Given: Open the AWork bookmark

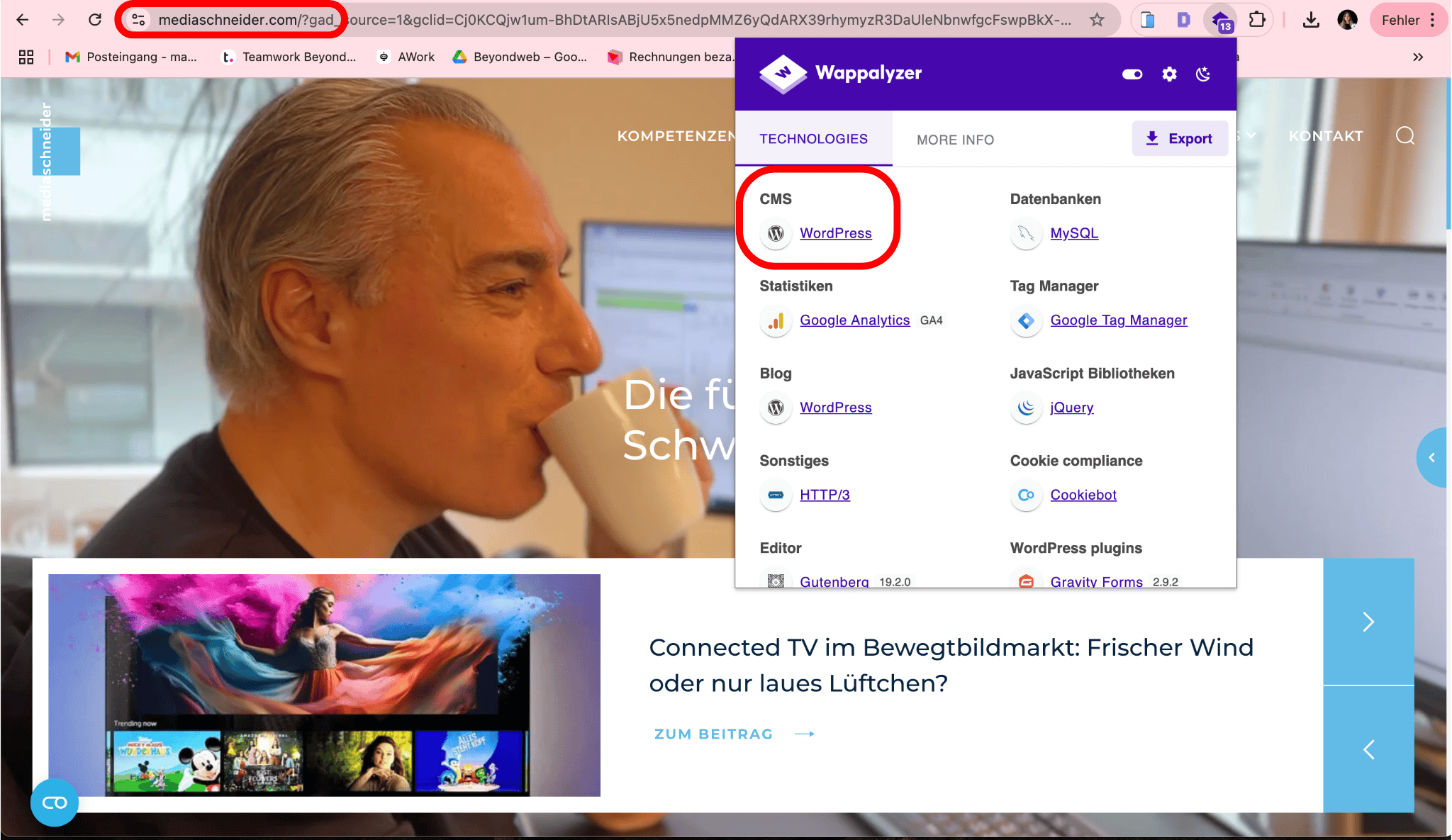Looking at the screenshot, I should tap(406, 57).
